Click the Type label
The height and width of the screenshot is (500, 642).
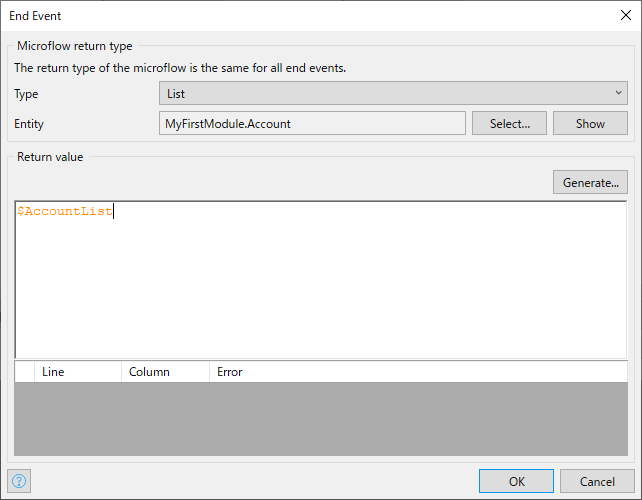(26, 94)
